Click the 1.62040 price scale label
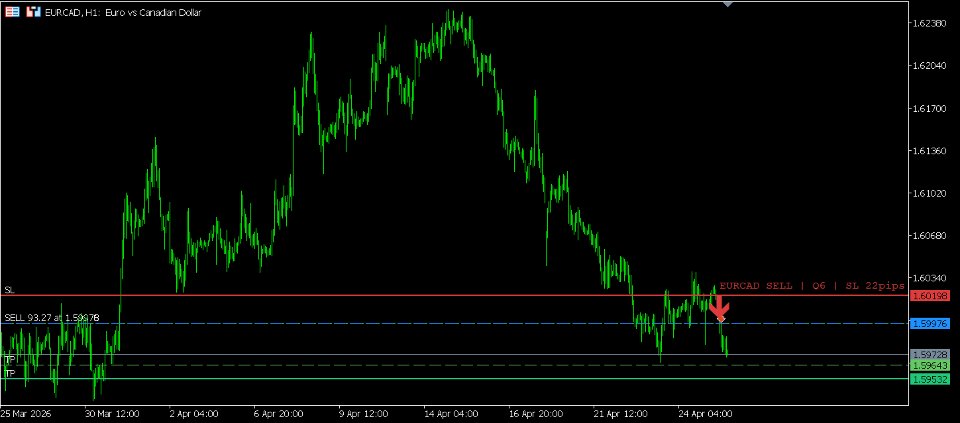The width and height of the screenshot is (960, 423). [x=929, y=66]
